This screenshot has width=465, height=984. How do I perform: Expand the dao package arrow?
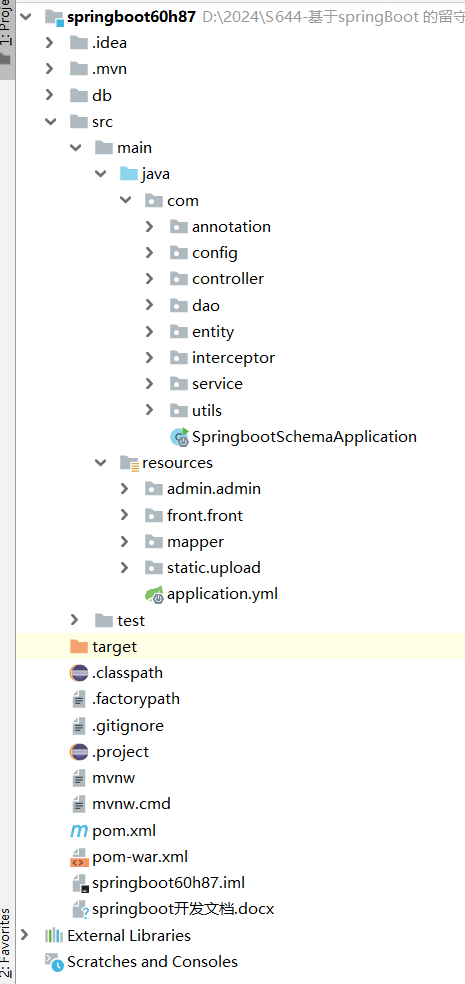pos(149,305)
